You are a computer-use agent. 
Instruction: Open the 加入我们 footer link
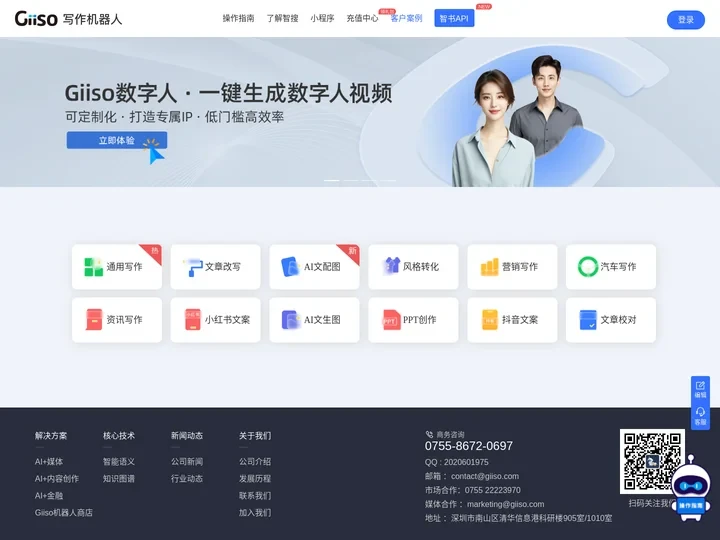click(255, 512)
